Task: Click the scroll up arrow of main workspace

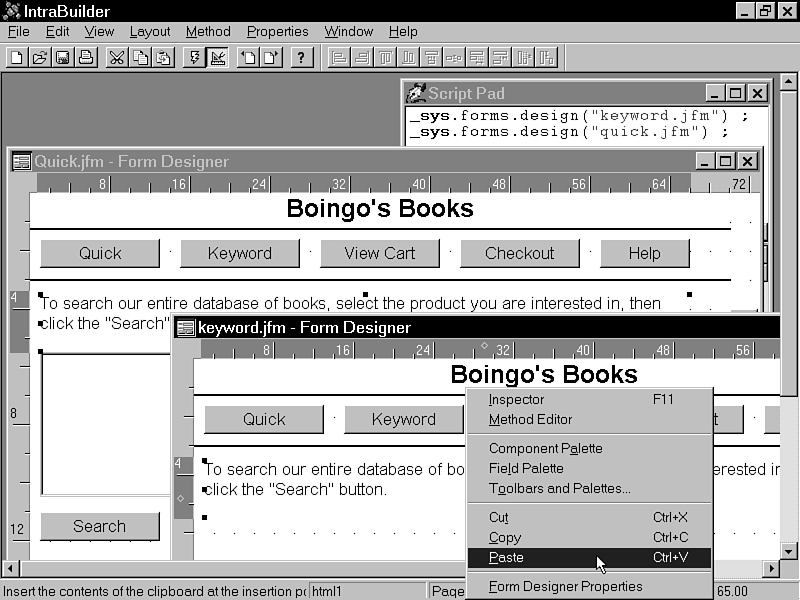Action: pyautogui.click(x=789, y=82)
